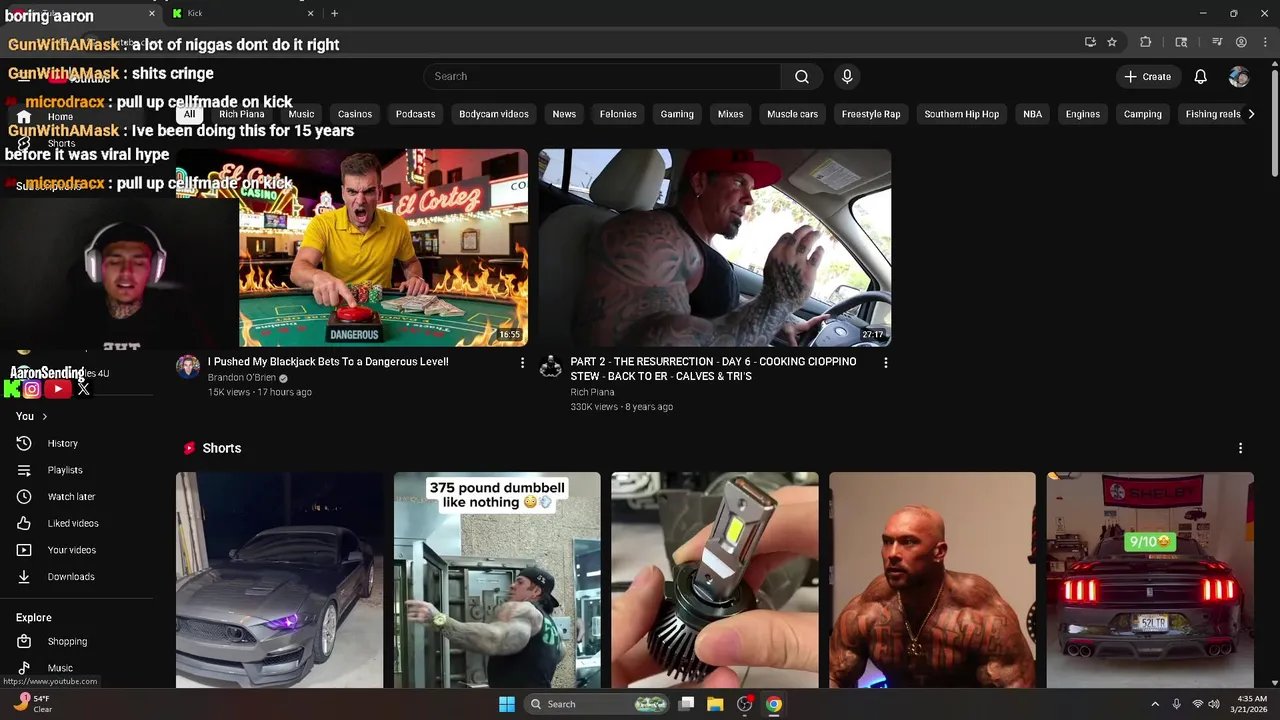This screenshot has height=720, width=1280.
Task: Select the Muscle cars chip
Action: [792, 114]
